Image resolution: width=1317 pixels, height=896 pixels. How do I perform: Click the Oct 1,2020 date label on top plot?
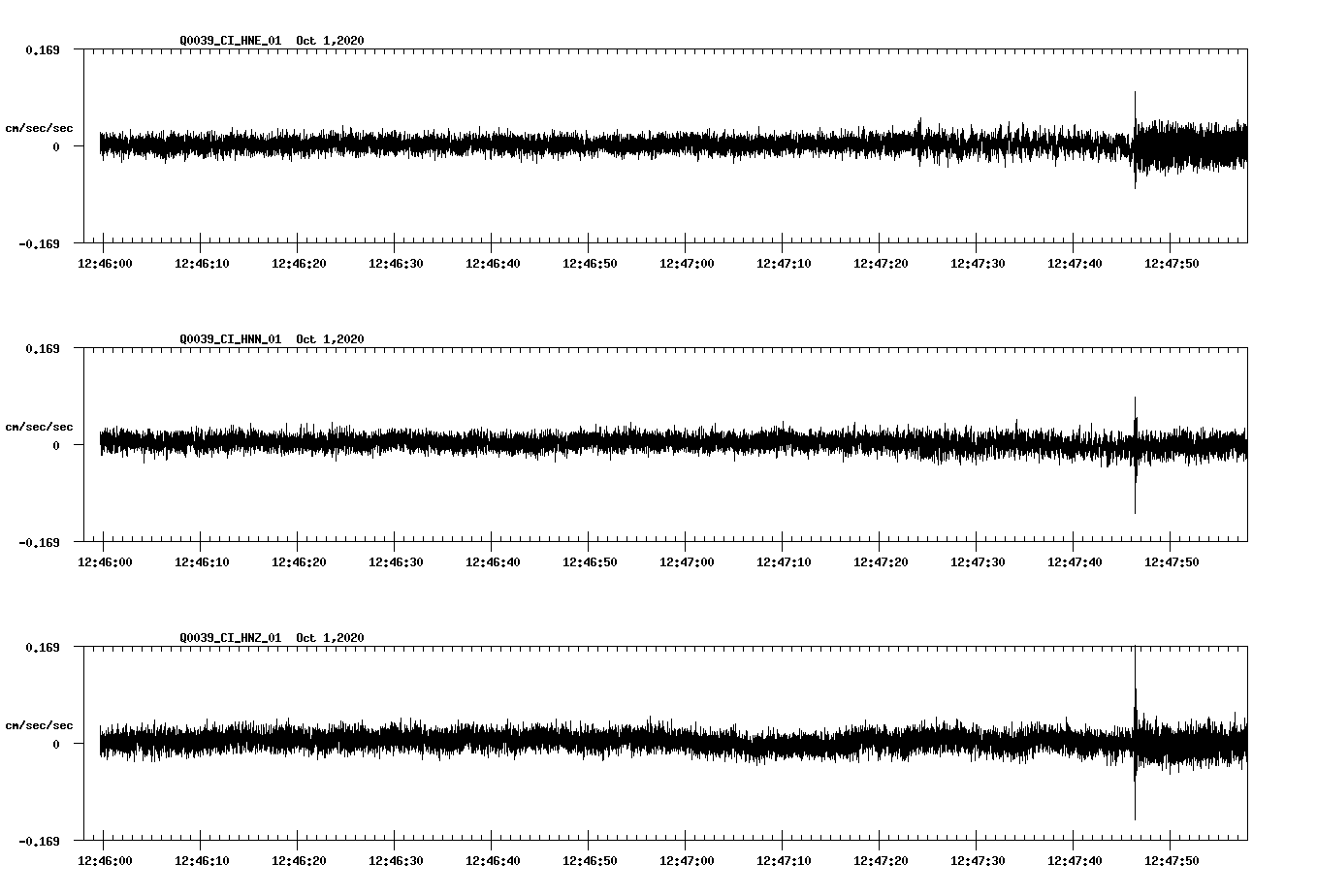coord(330,41)
